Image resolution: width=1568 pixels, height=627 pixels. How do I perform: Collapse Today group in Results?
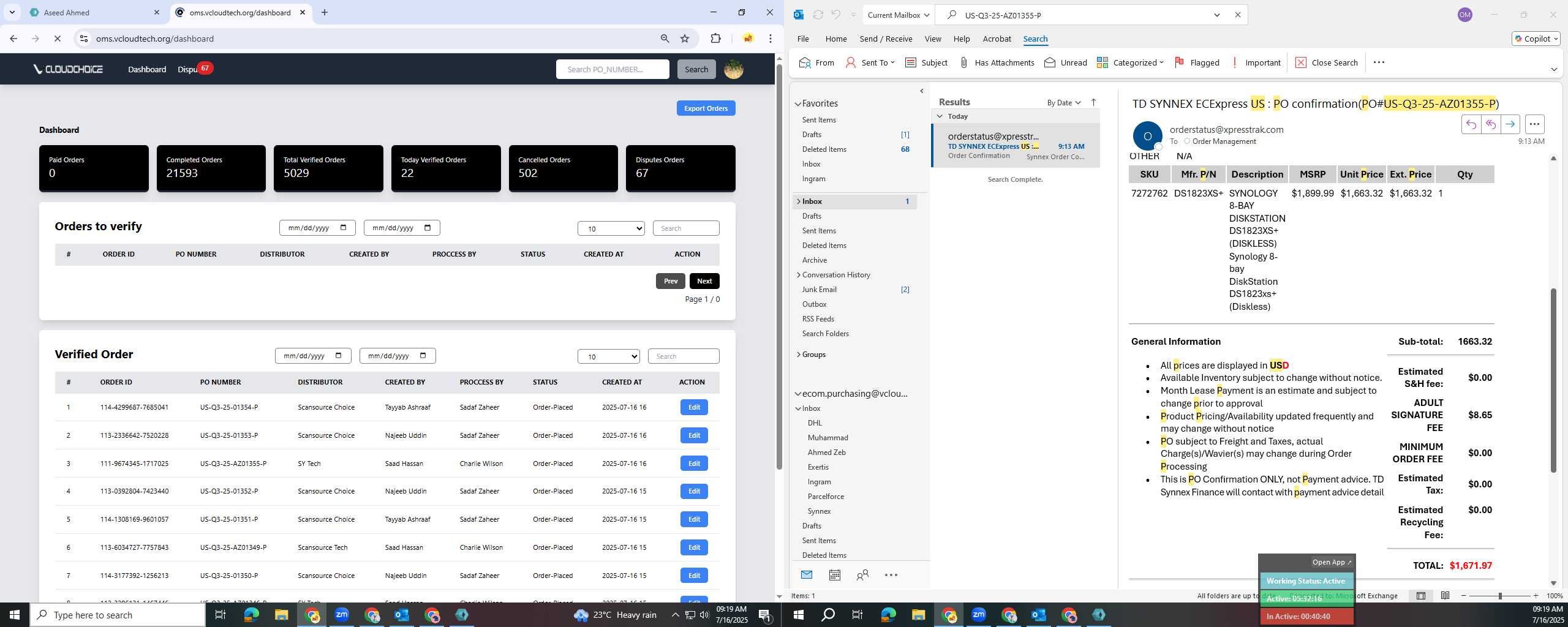click(x=940, y=116)
